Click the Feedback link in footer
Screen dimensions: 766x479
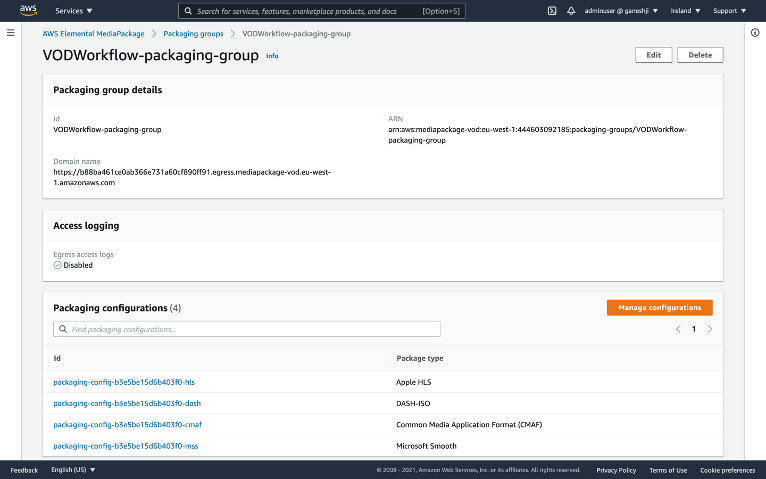pos(24,470)
